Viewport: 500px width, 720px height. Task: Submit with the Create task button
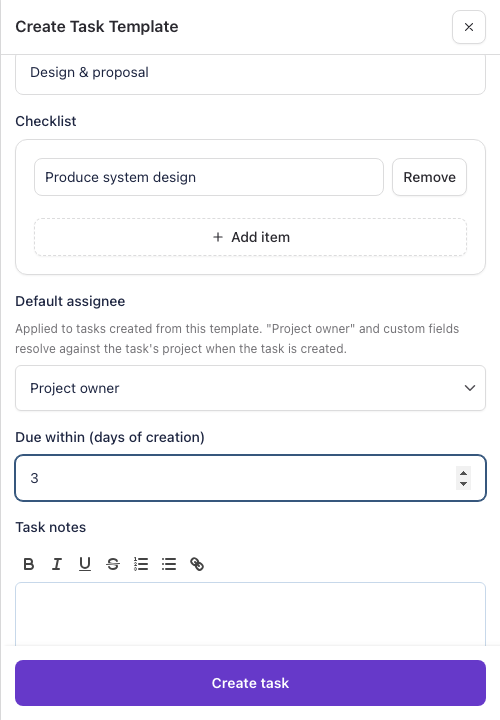click(x=250, y=683)
